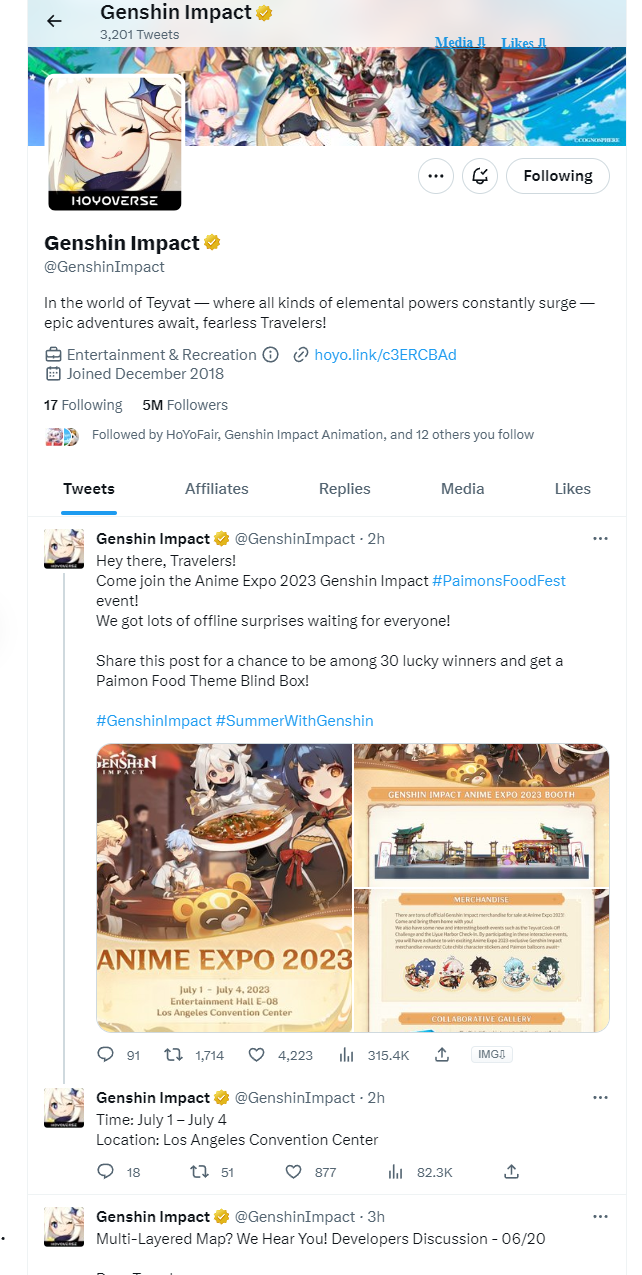Viewport: 642px width, 1275px height.
Task: Open the profile three-dots more menu
Action: pyautogui.click(x=435, y=176)
